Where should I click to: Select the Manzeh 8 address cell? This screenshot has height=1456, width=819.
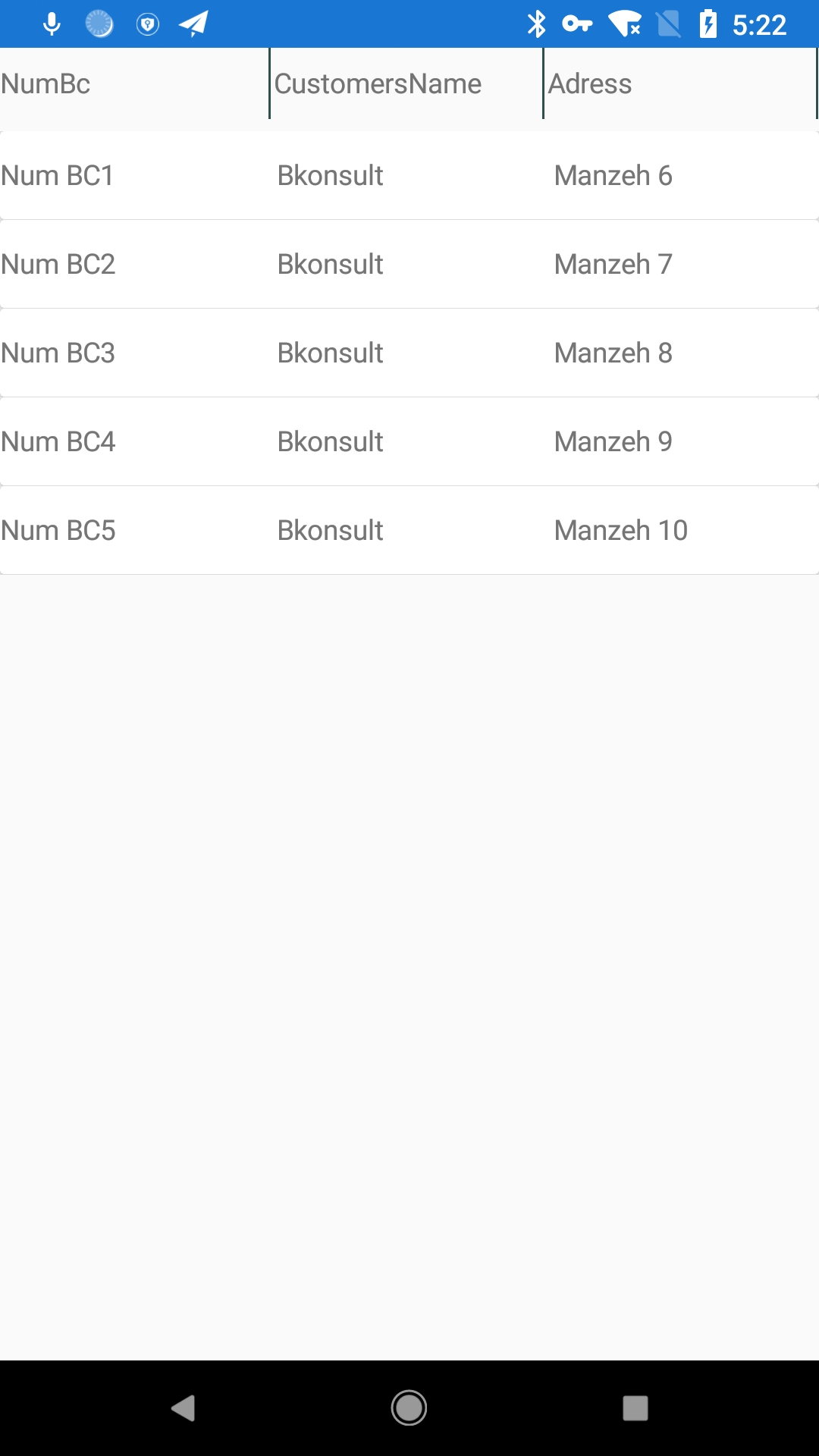point(613,353)
